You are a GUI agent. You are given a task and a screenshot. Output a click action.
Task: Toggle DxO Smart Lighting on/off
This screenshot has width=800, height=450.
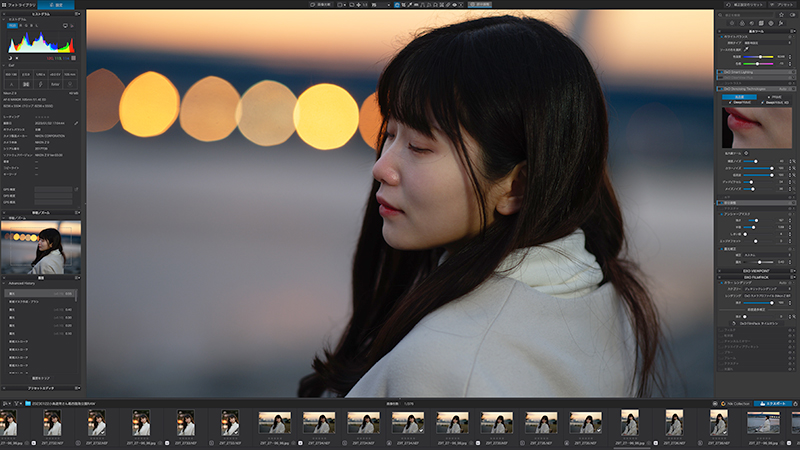tap(722, 72)
